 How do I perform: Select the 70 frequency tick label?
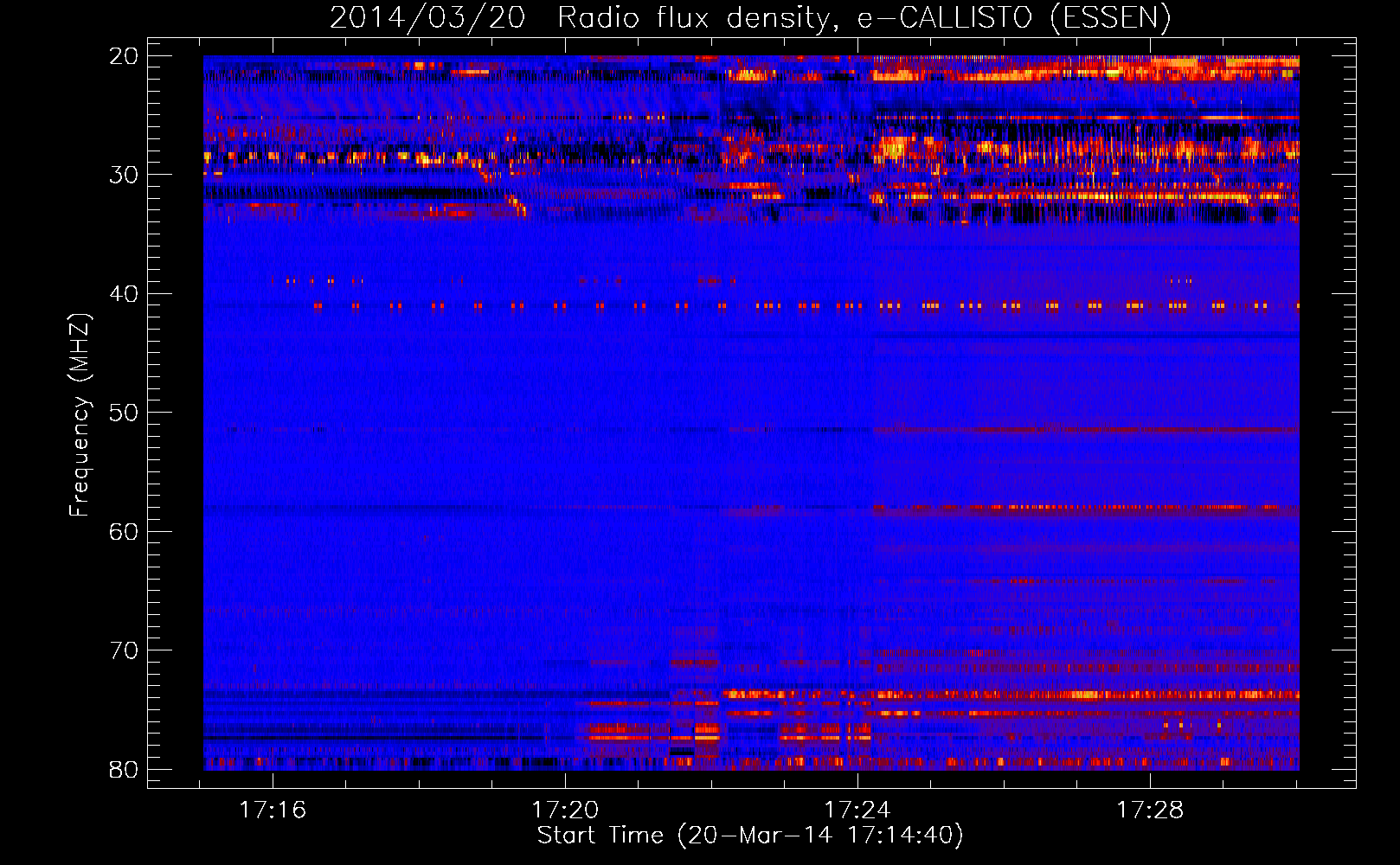click(124, 650)
